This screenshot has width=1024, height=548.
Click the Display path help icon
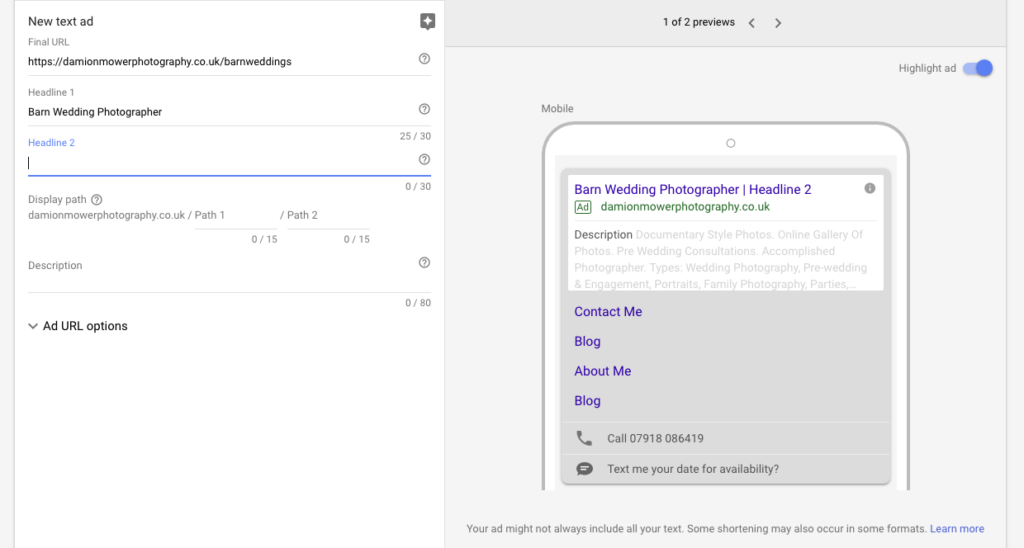[x=97, y=200]
